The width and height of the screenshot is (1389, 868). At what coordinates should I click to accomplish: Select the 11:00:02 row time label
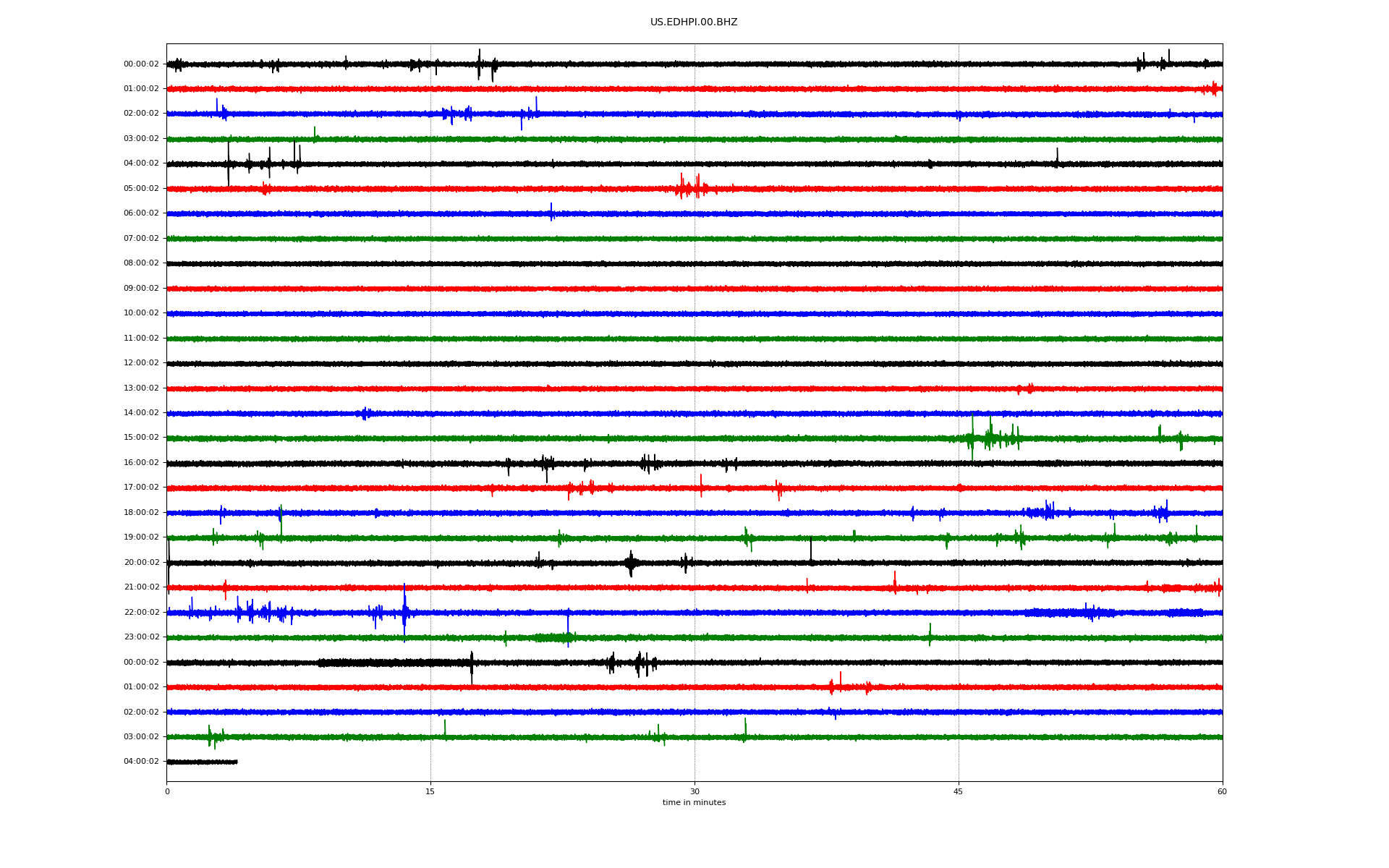pyautogui.click(x=141, y=339)
